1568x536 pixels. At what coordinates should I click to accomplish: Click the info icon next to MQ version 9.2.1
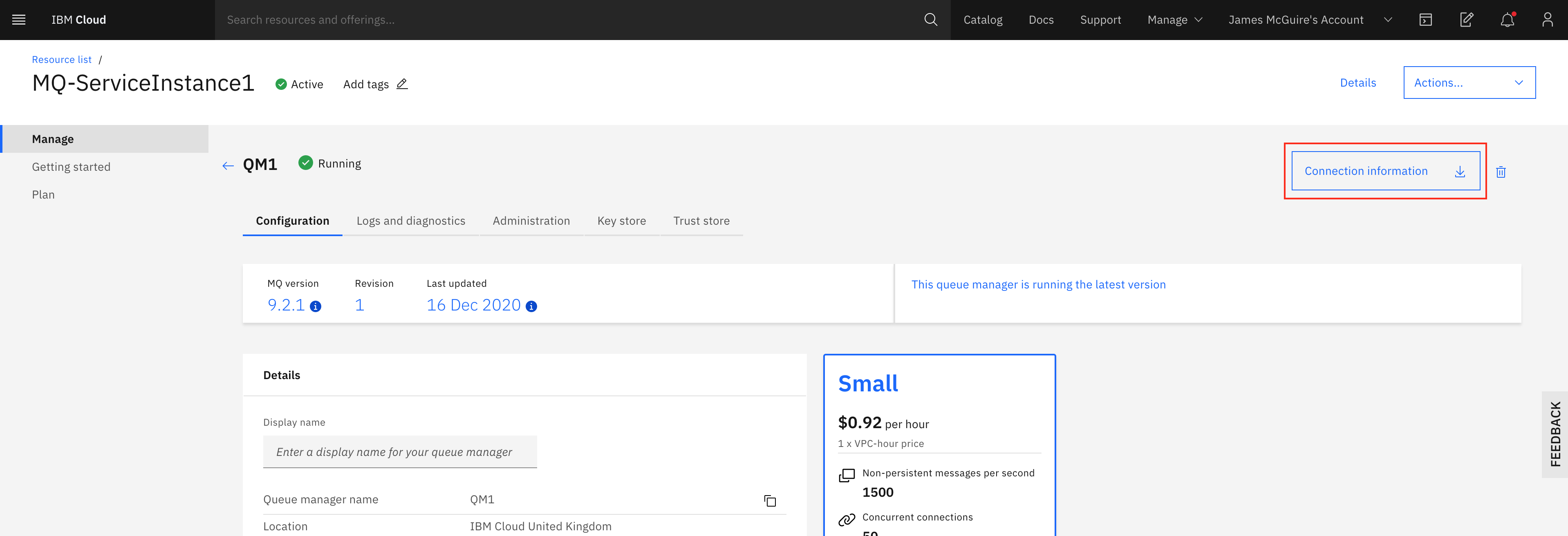(x=315, y=307)
